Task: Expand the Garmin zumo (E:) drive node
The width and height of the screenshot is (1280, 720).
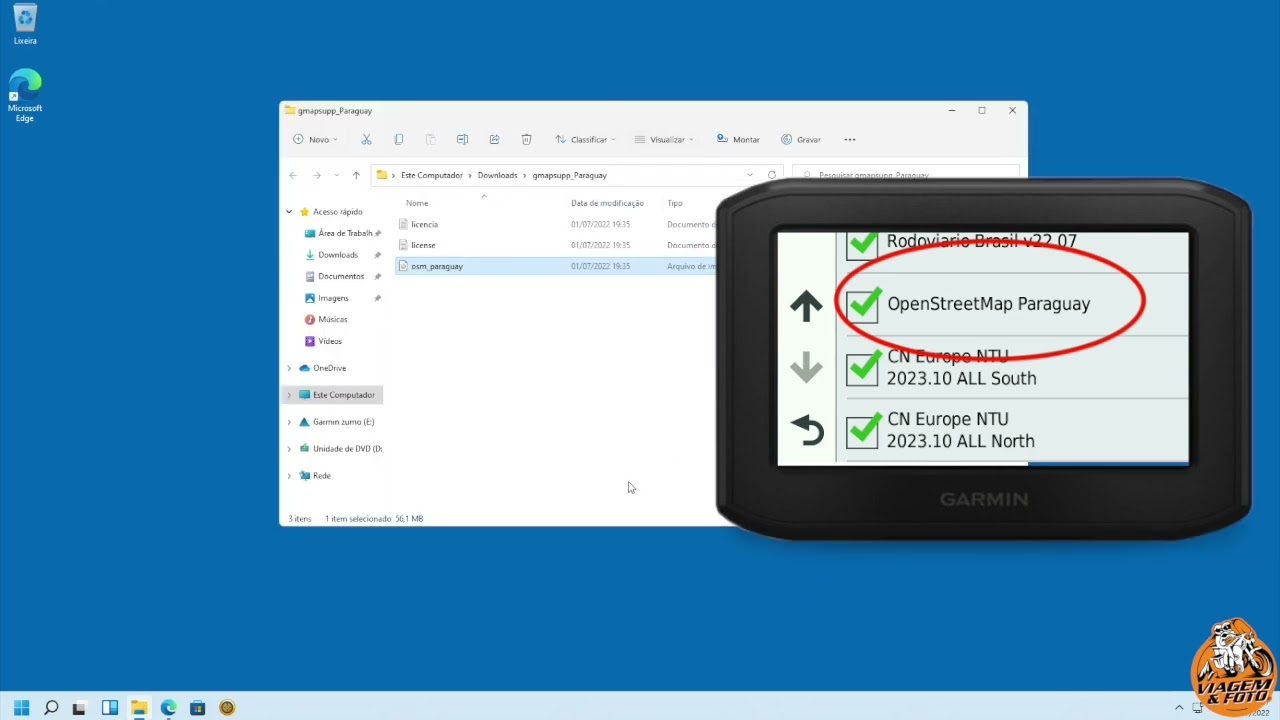Action: pos(289,422)
